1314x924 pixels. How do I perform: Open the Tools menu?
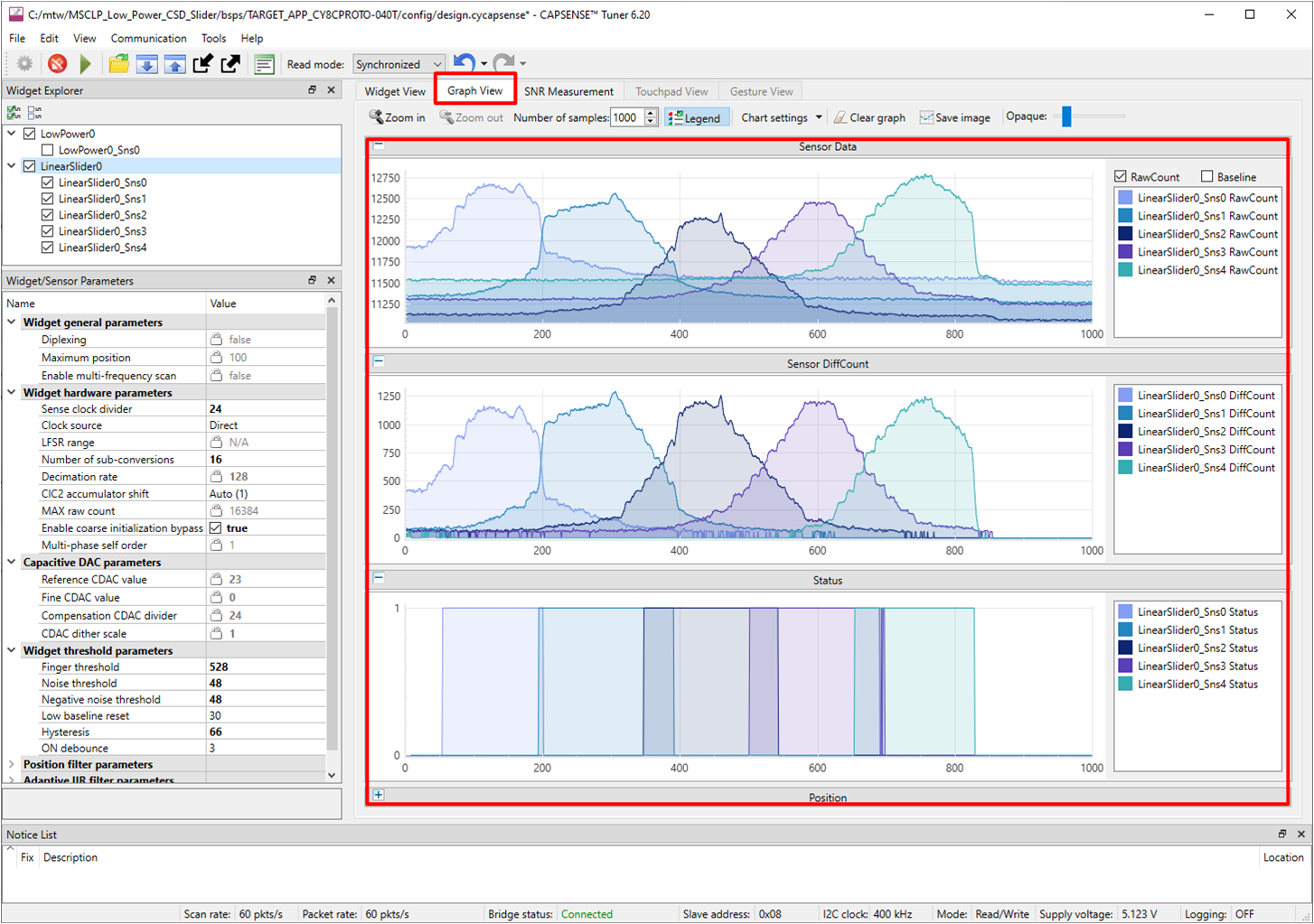pos(213,38)
